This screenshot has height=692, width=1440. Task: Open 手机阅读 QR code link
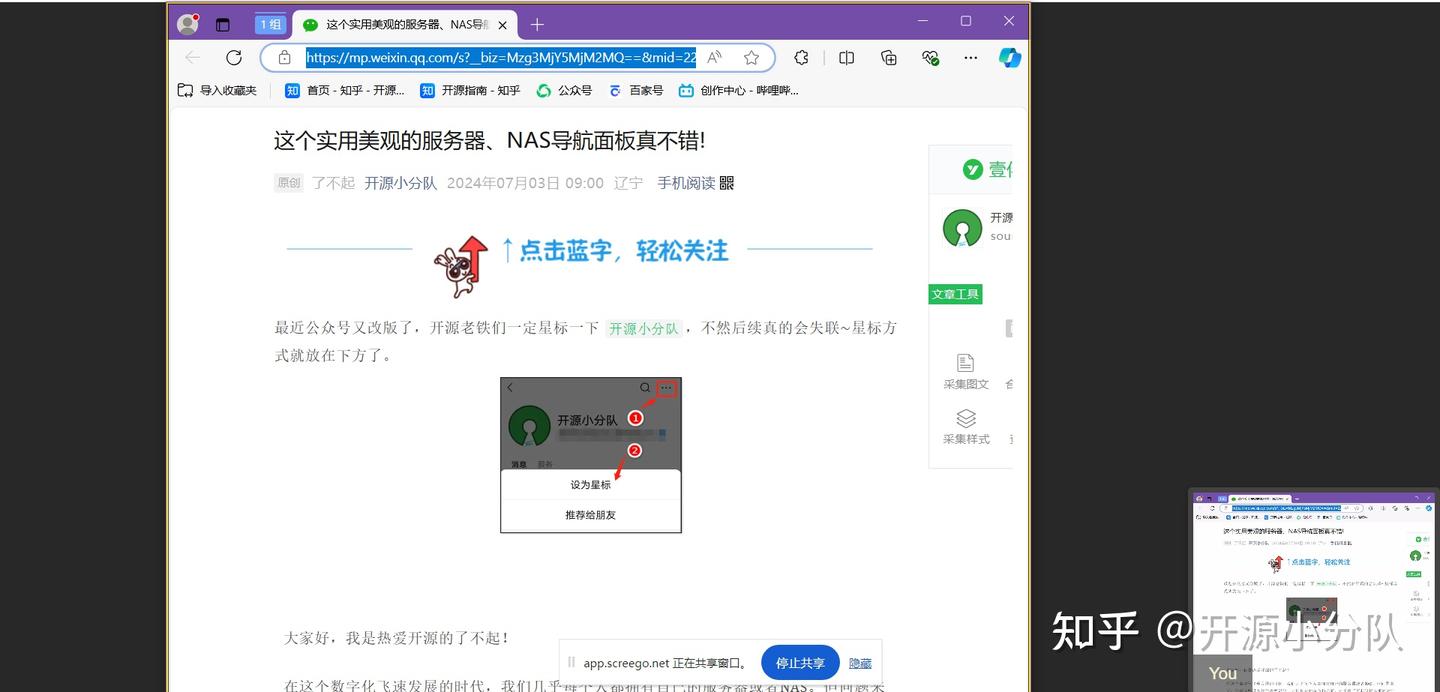click(695, 183)
